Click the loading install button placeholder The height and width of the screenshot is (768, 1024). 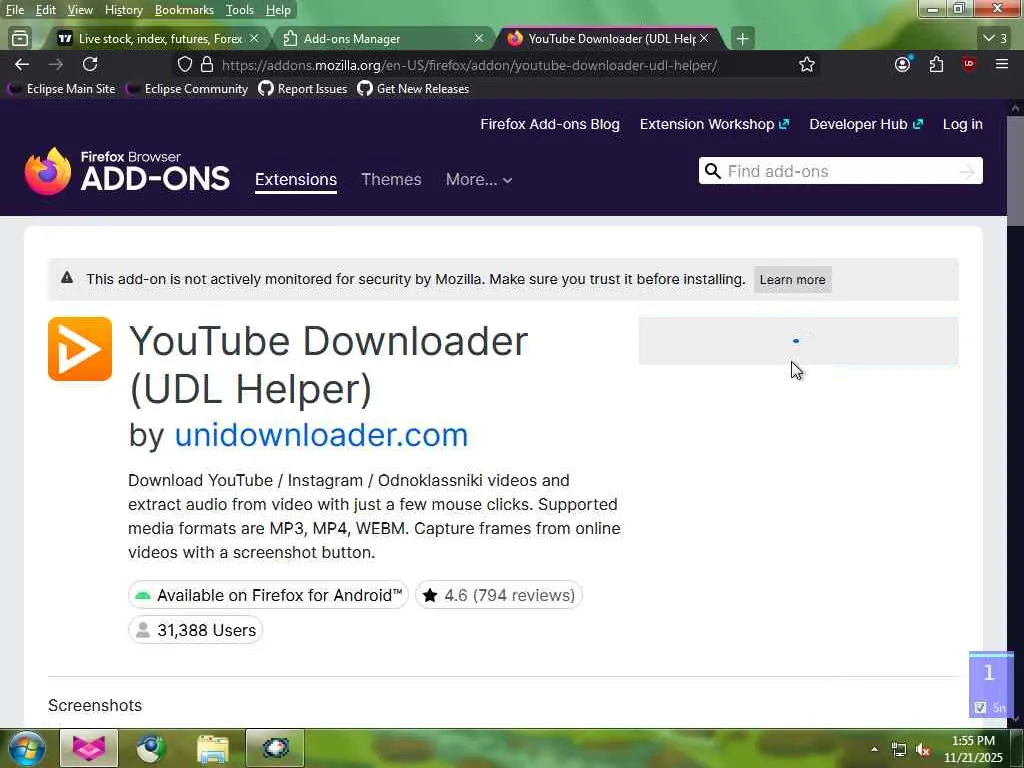(x=798, y=341)
